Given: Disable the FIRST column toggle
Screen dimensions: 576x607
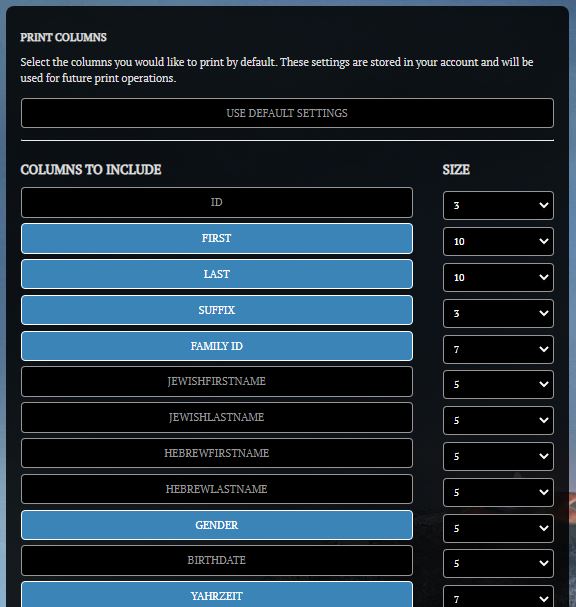Looking at the screenshot, I should coord(217,238).
